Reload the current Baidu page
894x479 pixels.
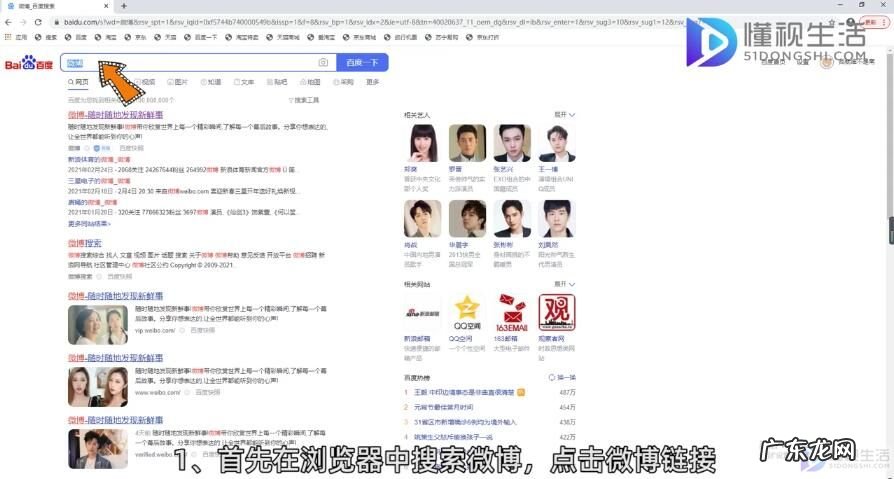click(38, 22)
